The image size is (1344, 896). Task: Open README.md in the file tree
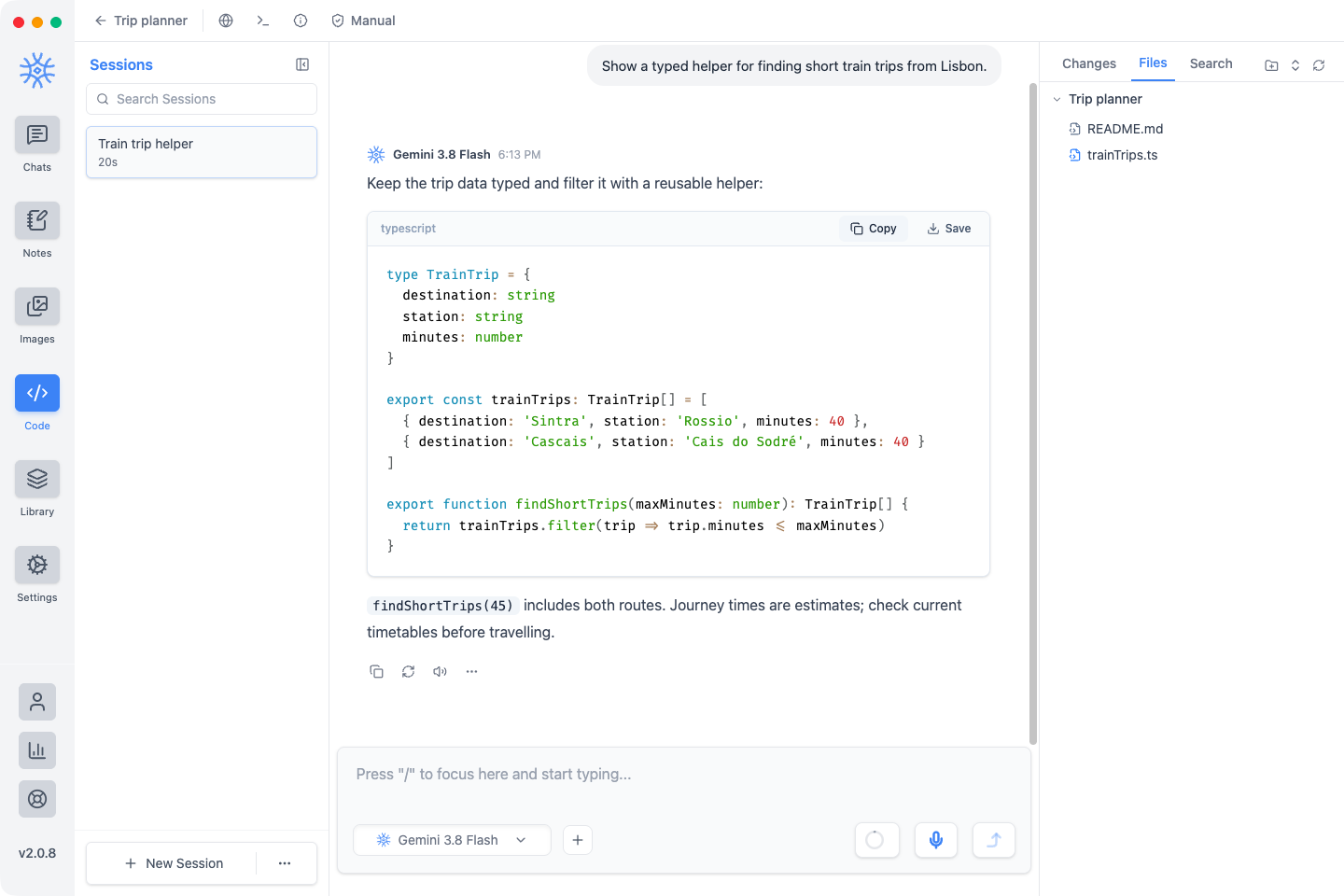1125,129
